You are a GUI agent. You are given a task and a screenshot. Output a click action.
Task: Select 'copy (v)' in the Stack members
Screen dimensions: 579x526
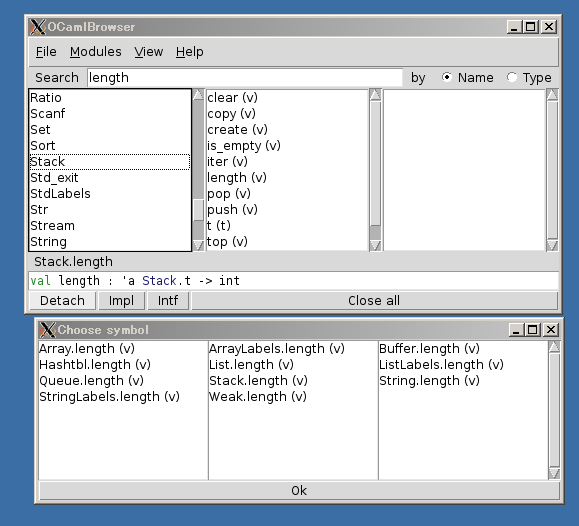coord(287,113)
